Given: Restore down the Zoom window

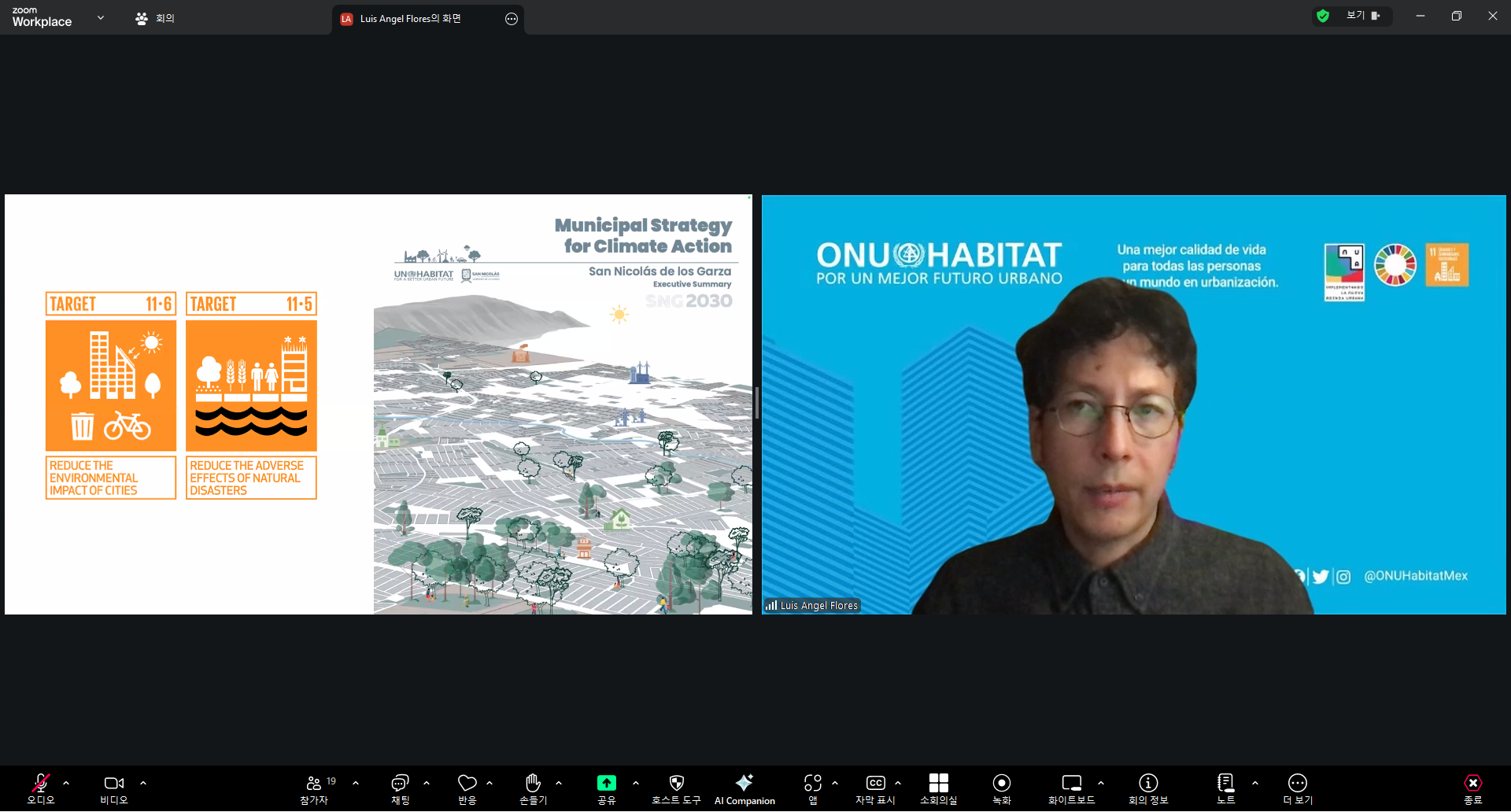Looking at the screenshot, I should pos(1457,16).
